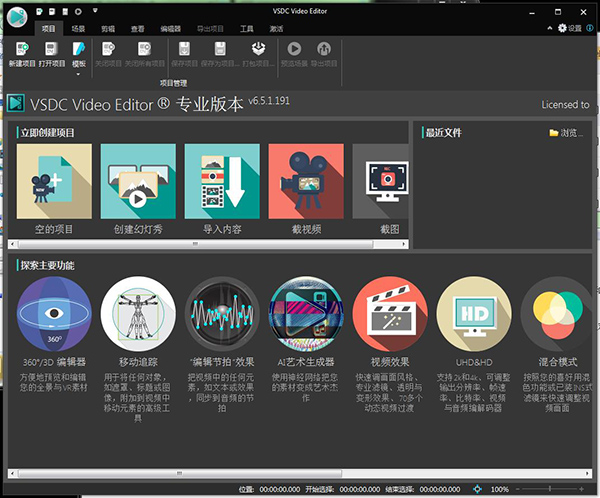Switch to the 剪辑 ribbon tab
This screenshot has height=498, width=600.
tap(108, 29)
